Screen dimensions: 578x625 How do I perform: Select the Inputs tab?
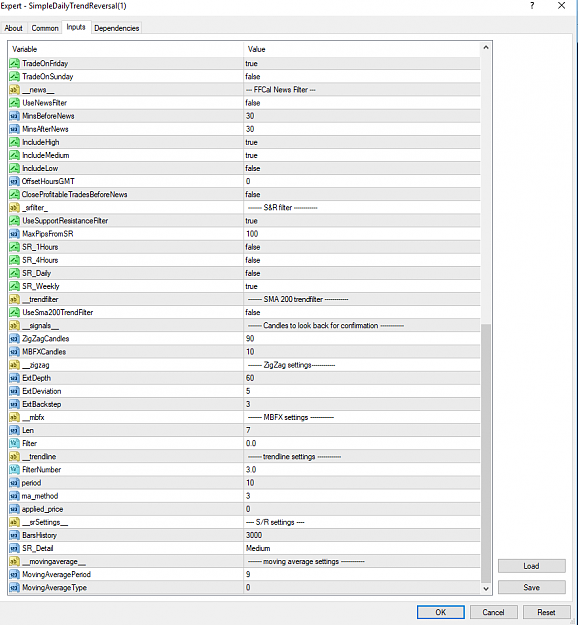(x=76, y=27)
